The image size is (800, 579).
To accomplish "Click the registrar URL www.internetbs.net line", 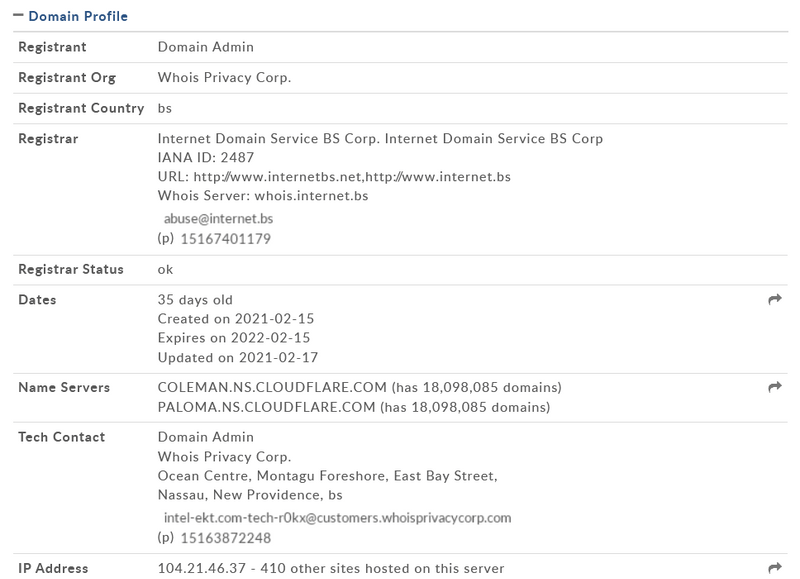I will tap(334, 176).
